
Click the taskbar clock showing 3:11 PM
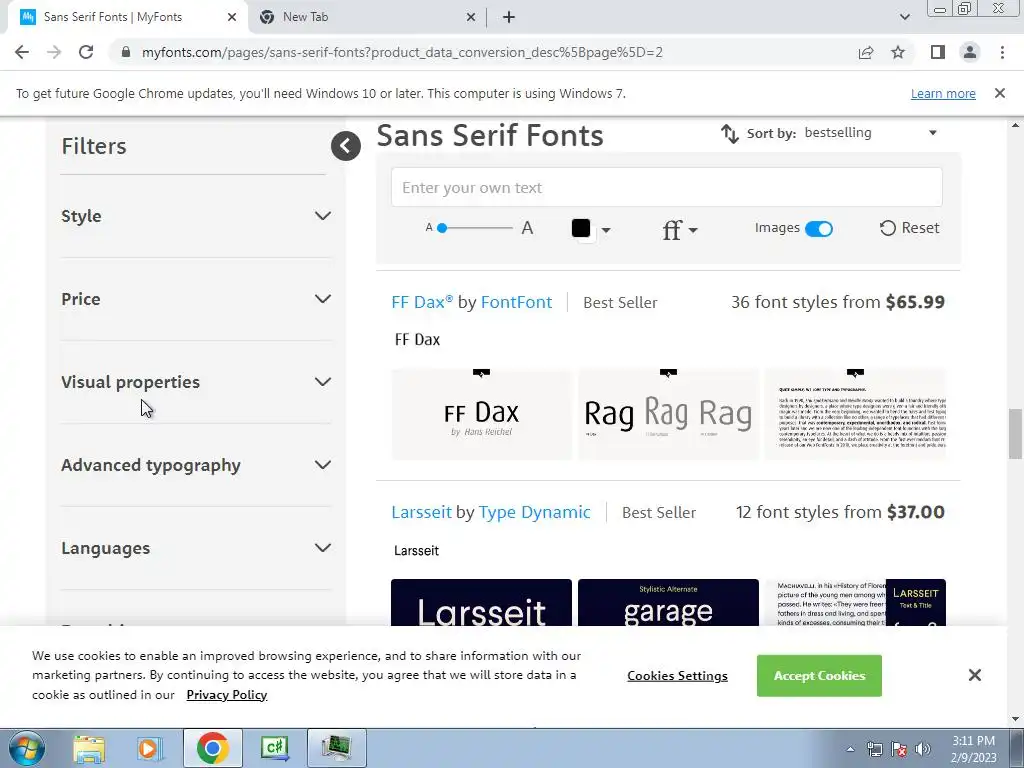point(973,749)
